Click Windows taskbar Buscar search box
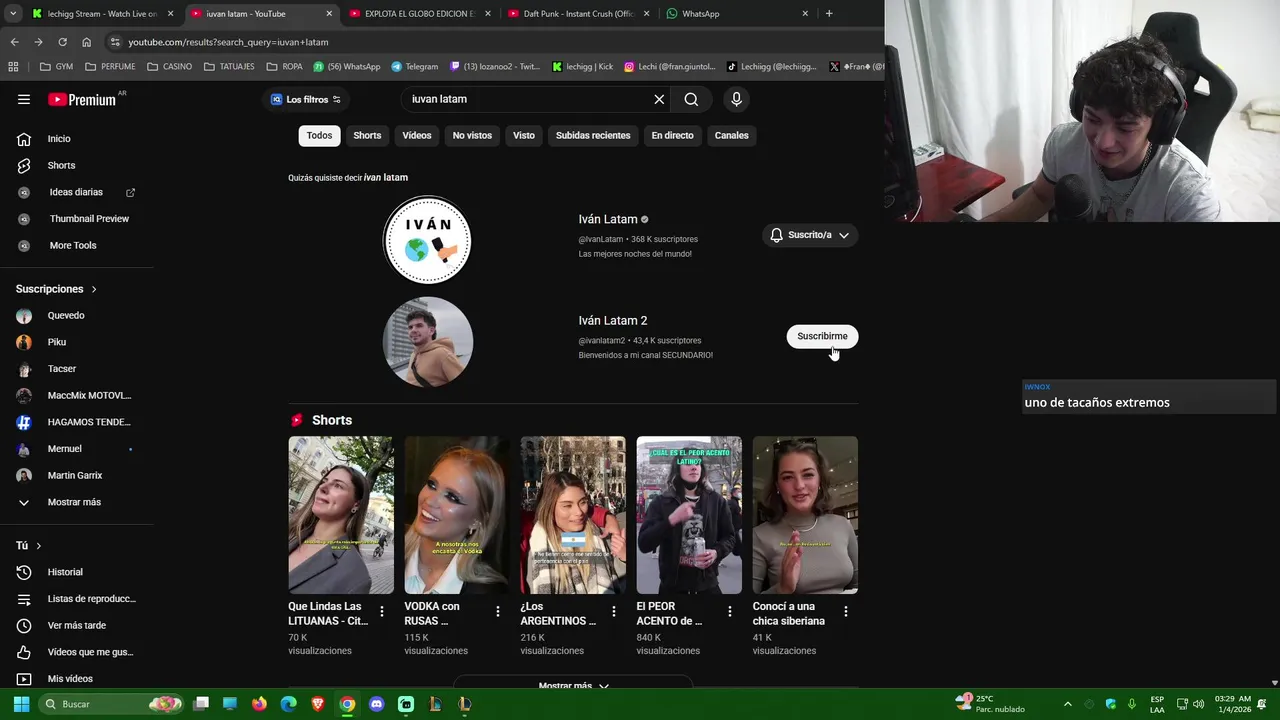The height and width of the screenshot is (720, 1280). click(x=111, y=704)
